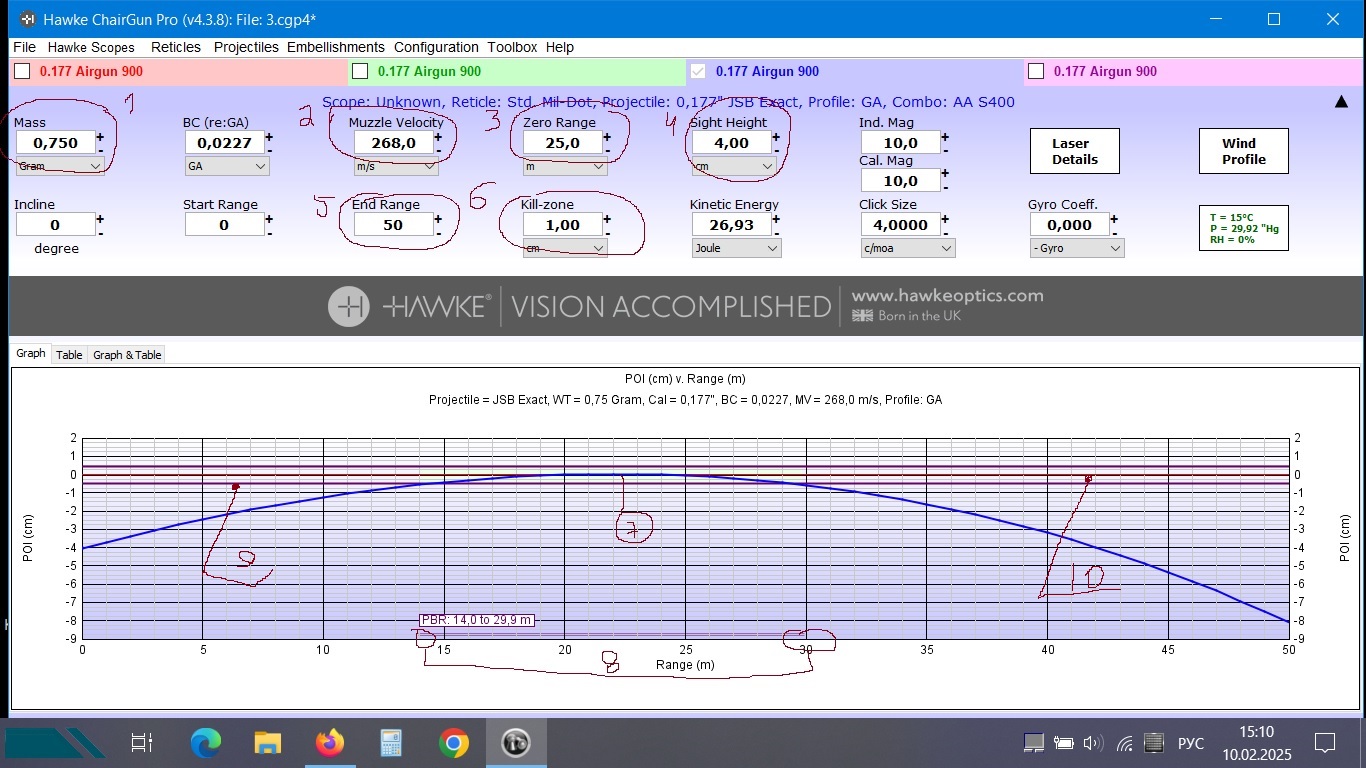Image resolution: width=1366 pixels, height=768 pixels.
Task: Open the Reticles menu
Action: pos(176,47)
